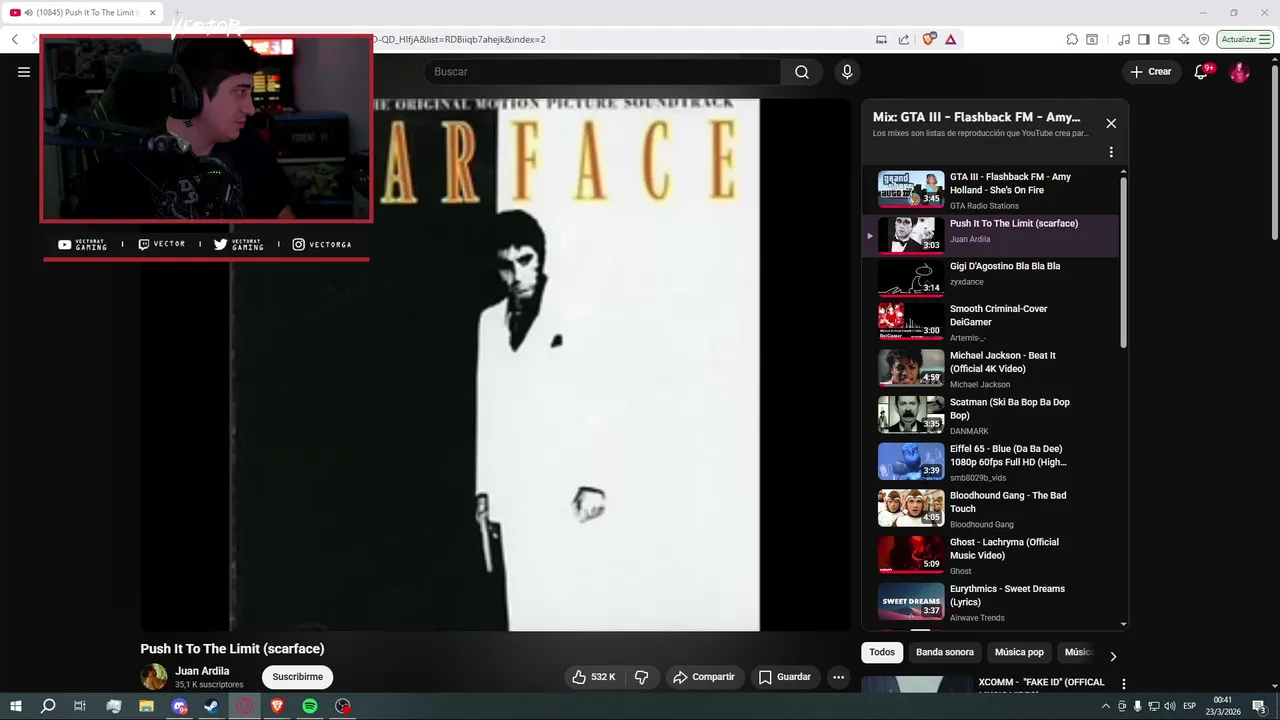The width and height of the screenshot is (1280, 720).
Task: Click the Compartir button
Action: (704, 677)
